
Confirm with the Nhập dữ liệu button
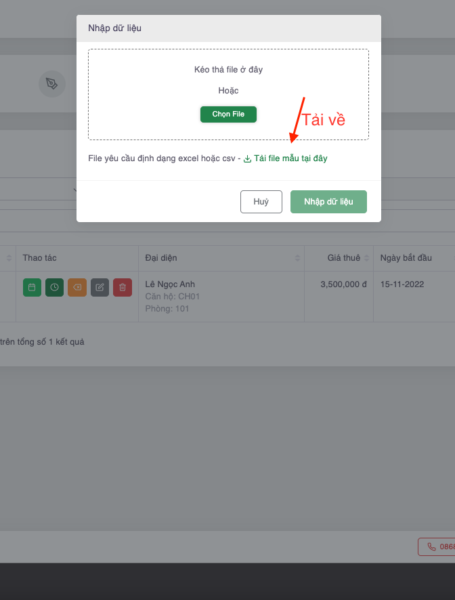click(x=328, y=202)
